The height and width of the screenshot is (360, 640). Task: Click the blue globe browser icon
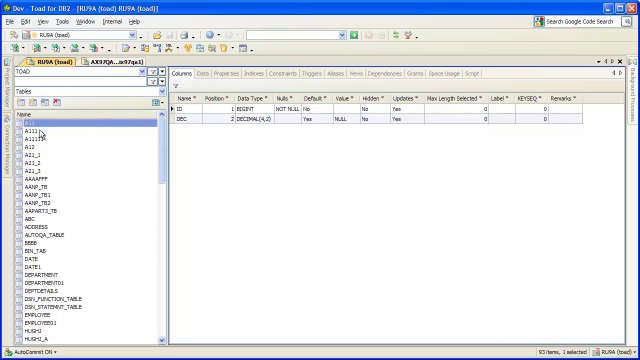pos(210,35)
